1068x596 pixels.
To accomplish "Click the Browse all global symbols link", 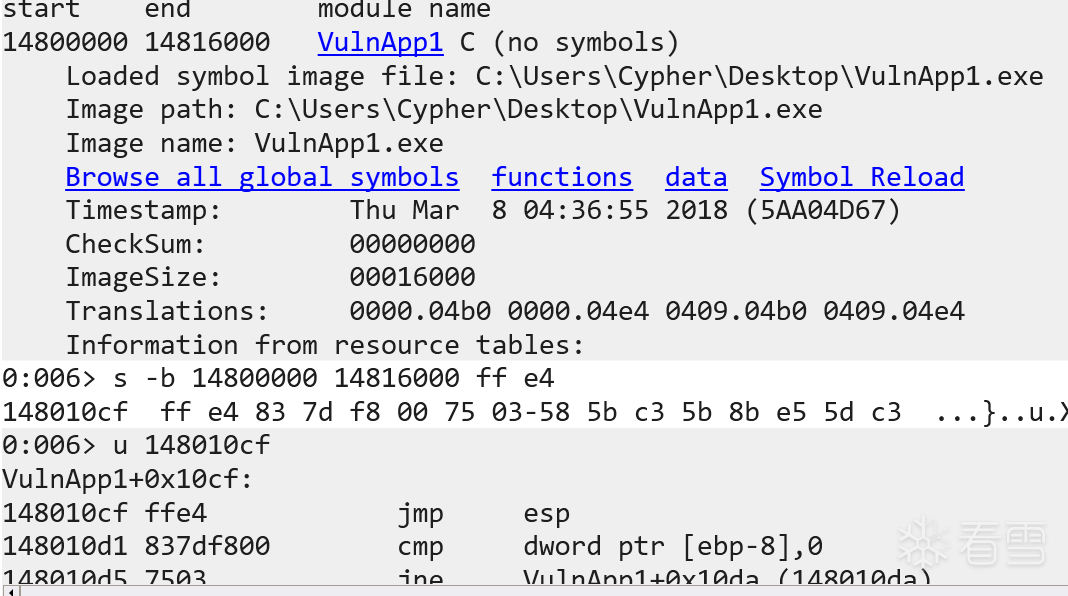I will (262, 178).
